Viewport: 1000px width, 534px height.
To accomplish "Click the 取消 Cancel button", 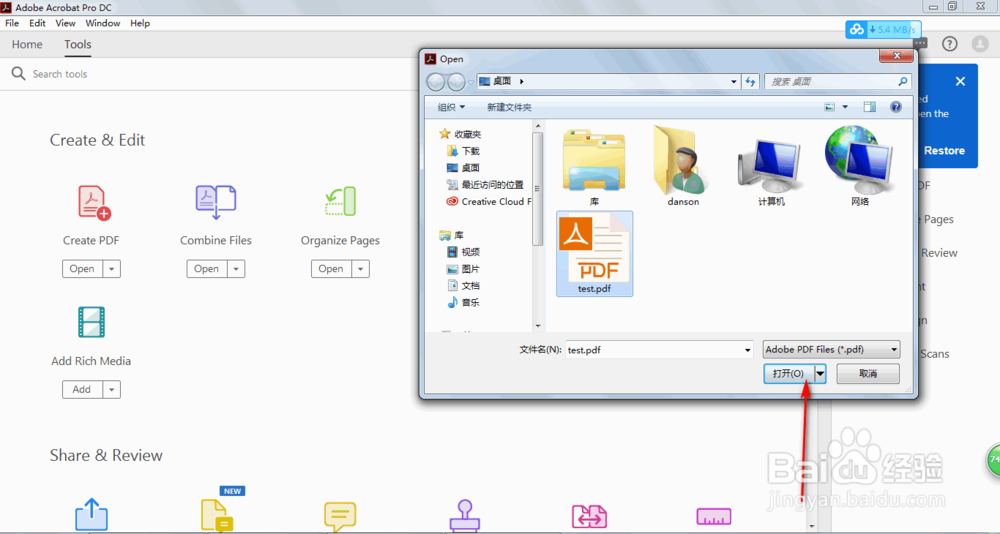I will click(868, 374).
